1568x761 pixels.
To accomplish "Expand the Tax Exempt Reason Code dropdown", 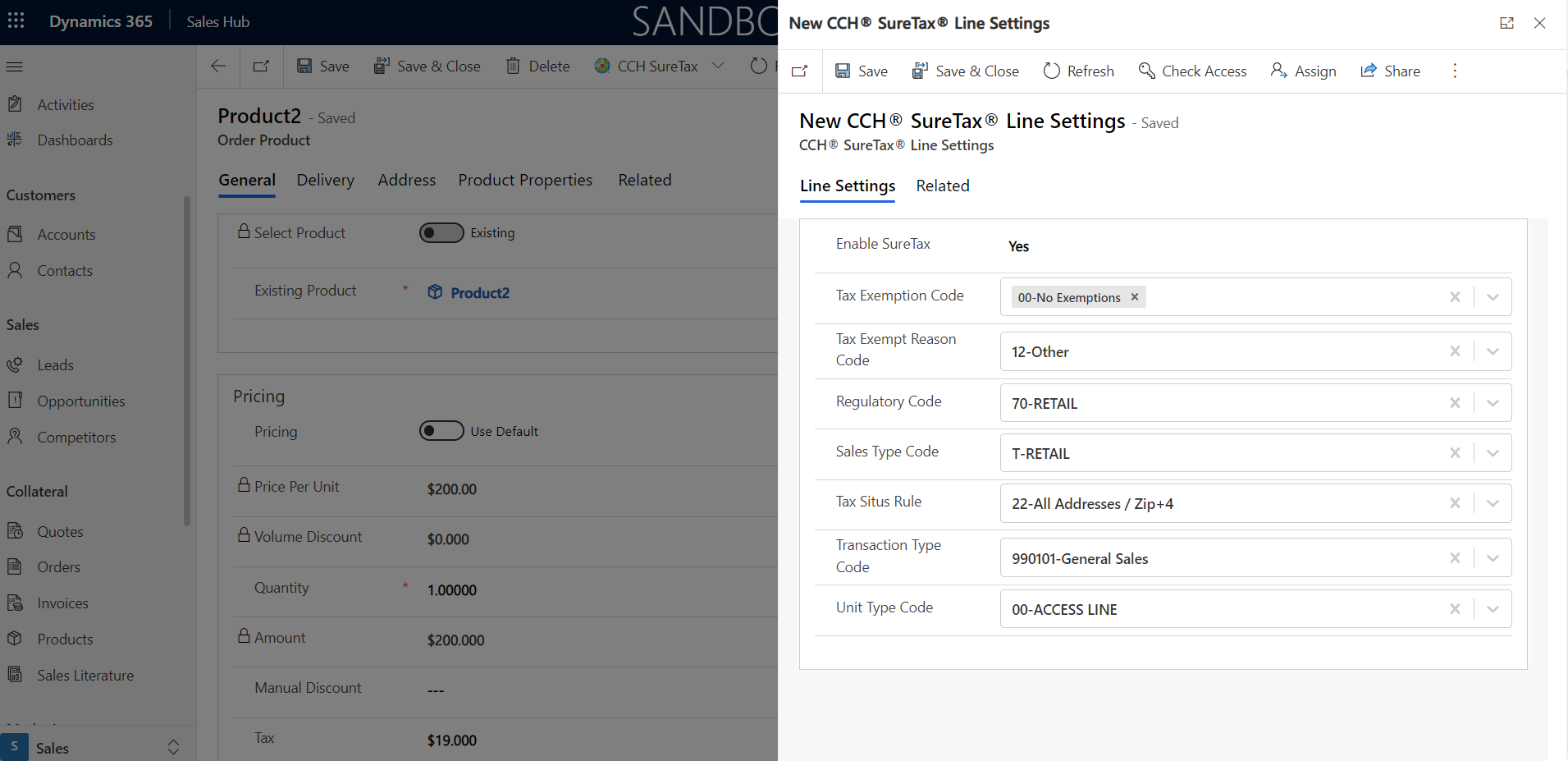I will point(1493,351).
